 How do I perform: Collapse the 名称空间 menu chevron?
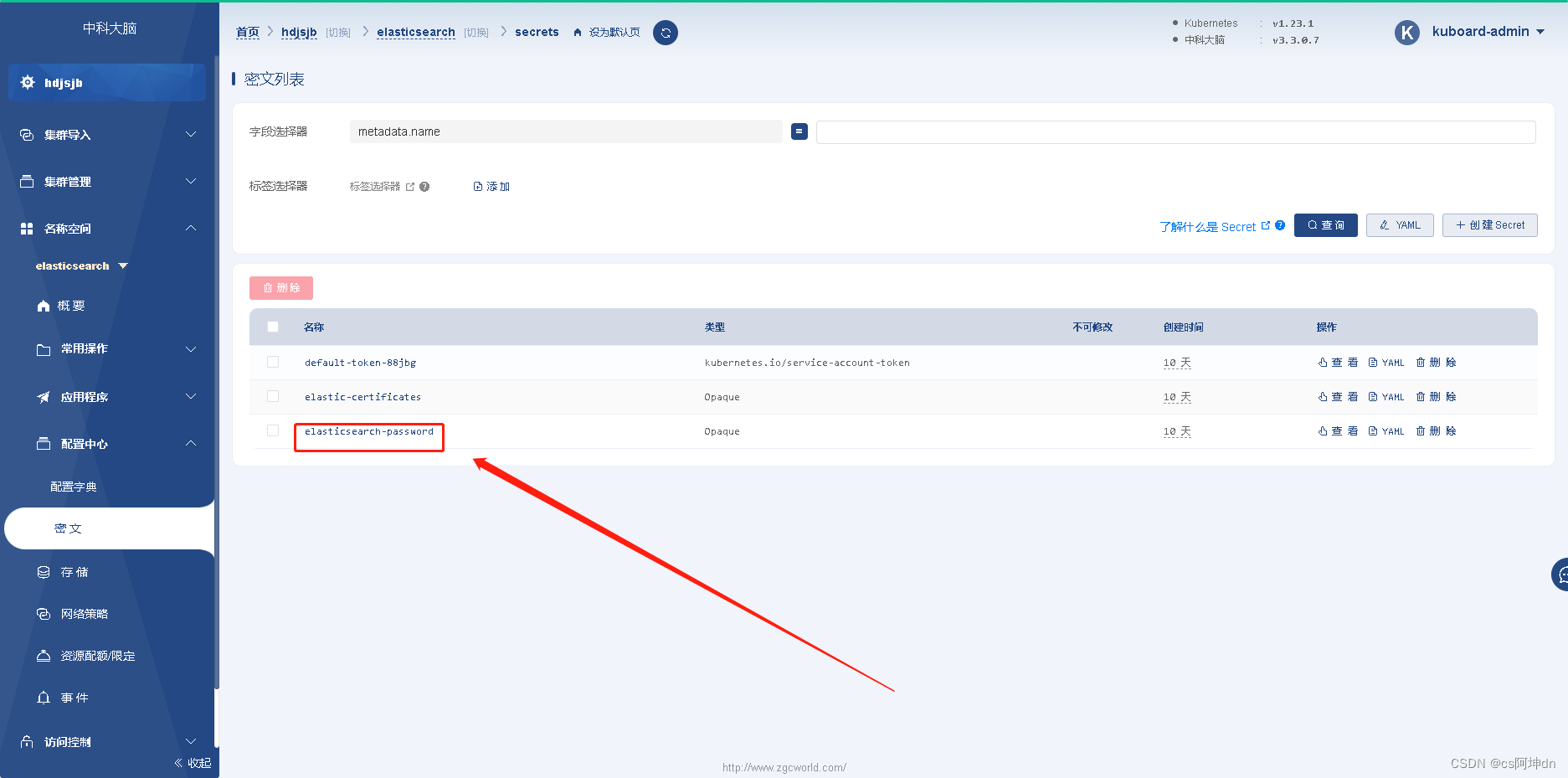point(191,228)
